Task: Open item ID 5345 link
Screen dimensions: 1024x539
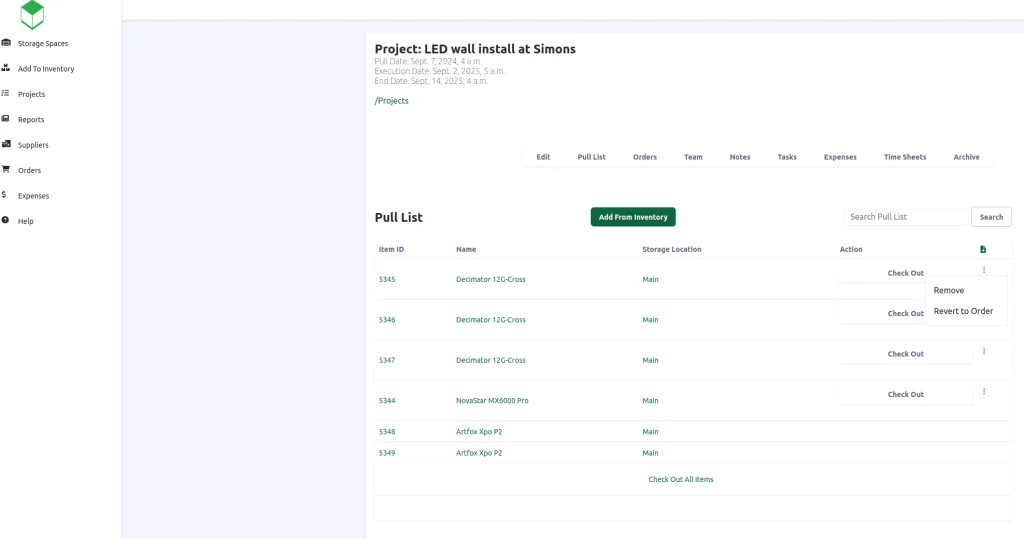Action: (387, 279)
